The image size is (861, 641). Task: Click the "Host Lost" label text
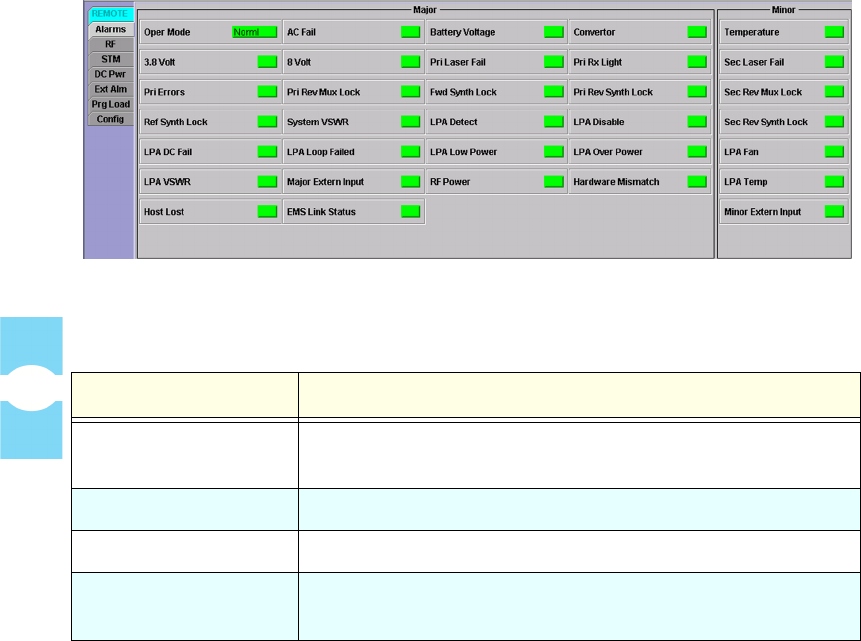tap(164, 212)
